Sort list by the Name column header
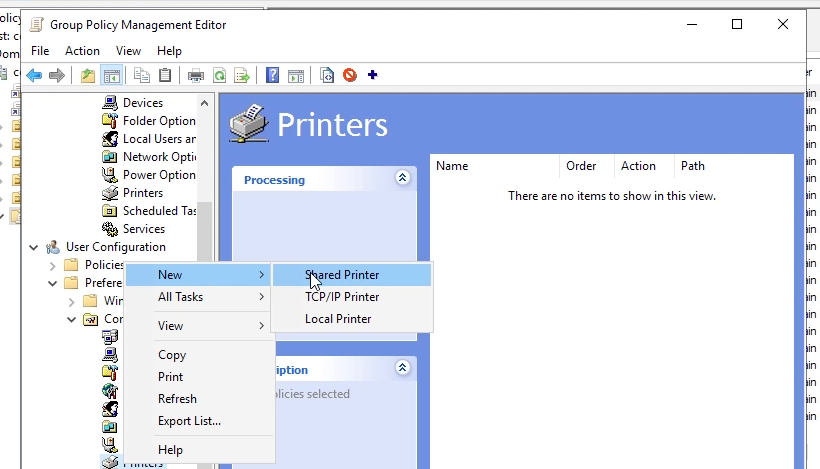Viewport: 820px width, 469px height. point(453,166)
